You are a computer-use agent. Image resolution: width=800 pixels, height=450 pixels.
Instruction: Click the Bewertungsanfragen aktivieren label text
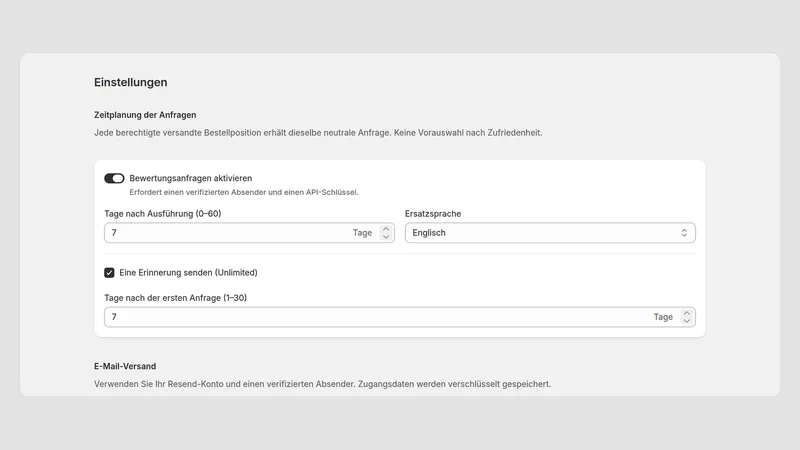click(190, 178)
